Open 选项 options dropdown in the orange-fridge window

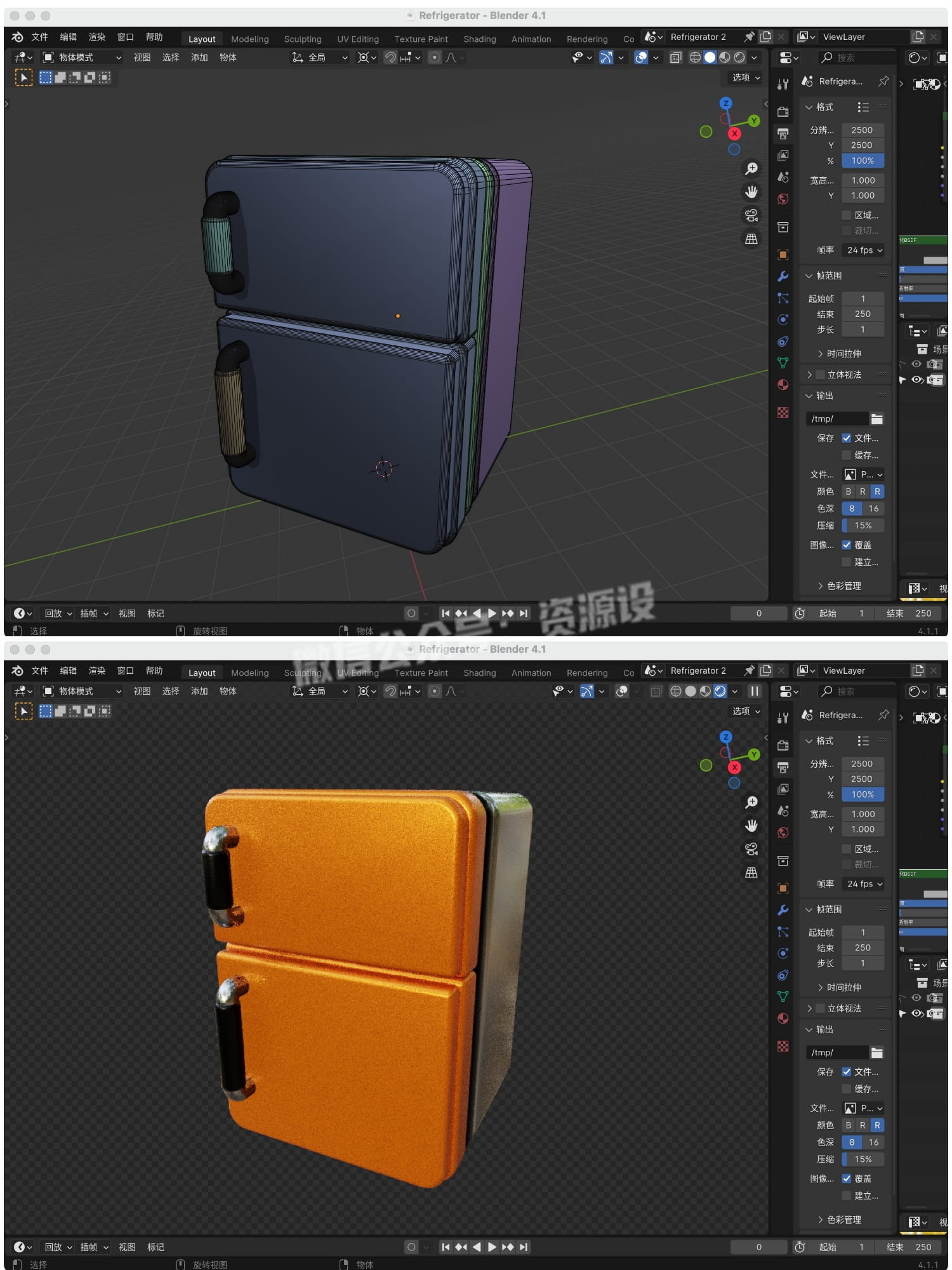point(746,711)
